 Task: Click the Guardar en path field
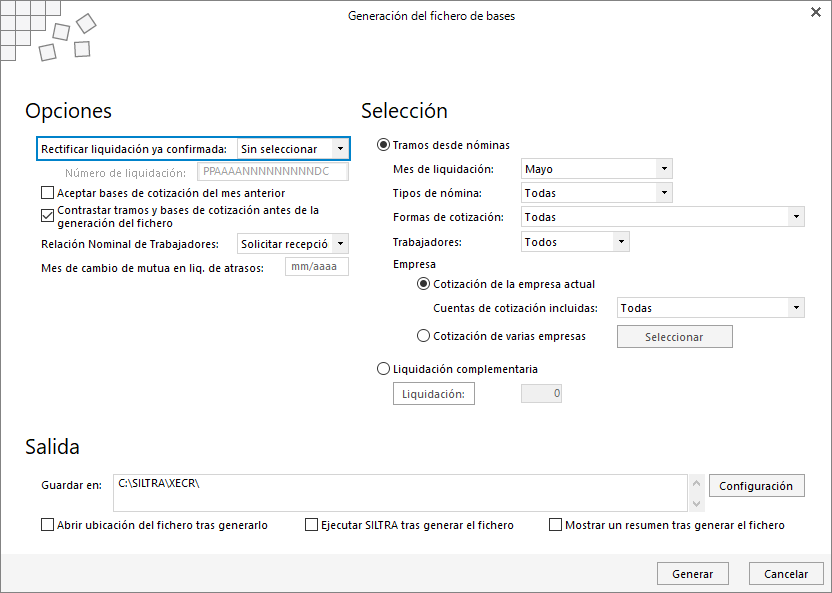[x=400, y=493]
